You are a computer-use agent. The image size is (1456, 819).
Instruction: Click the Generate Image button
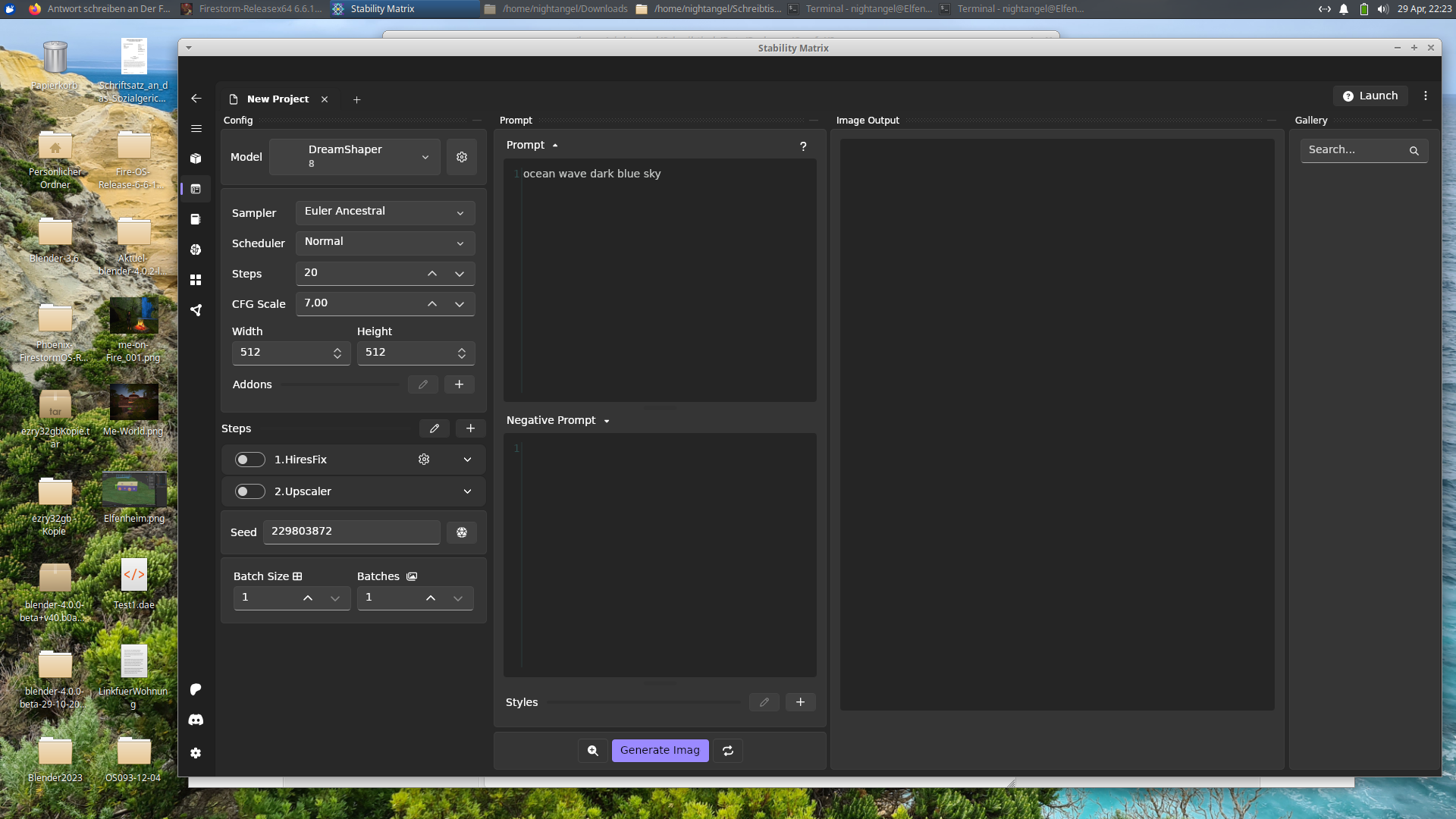(660, 751)
